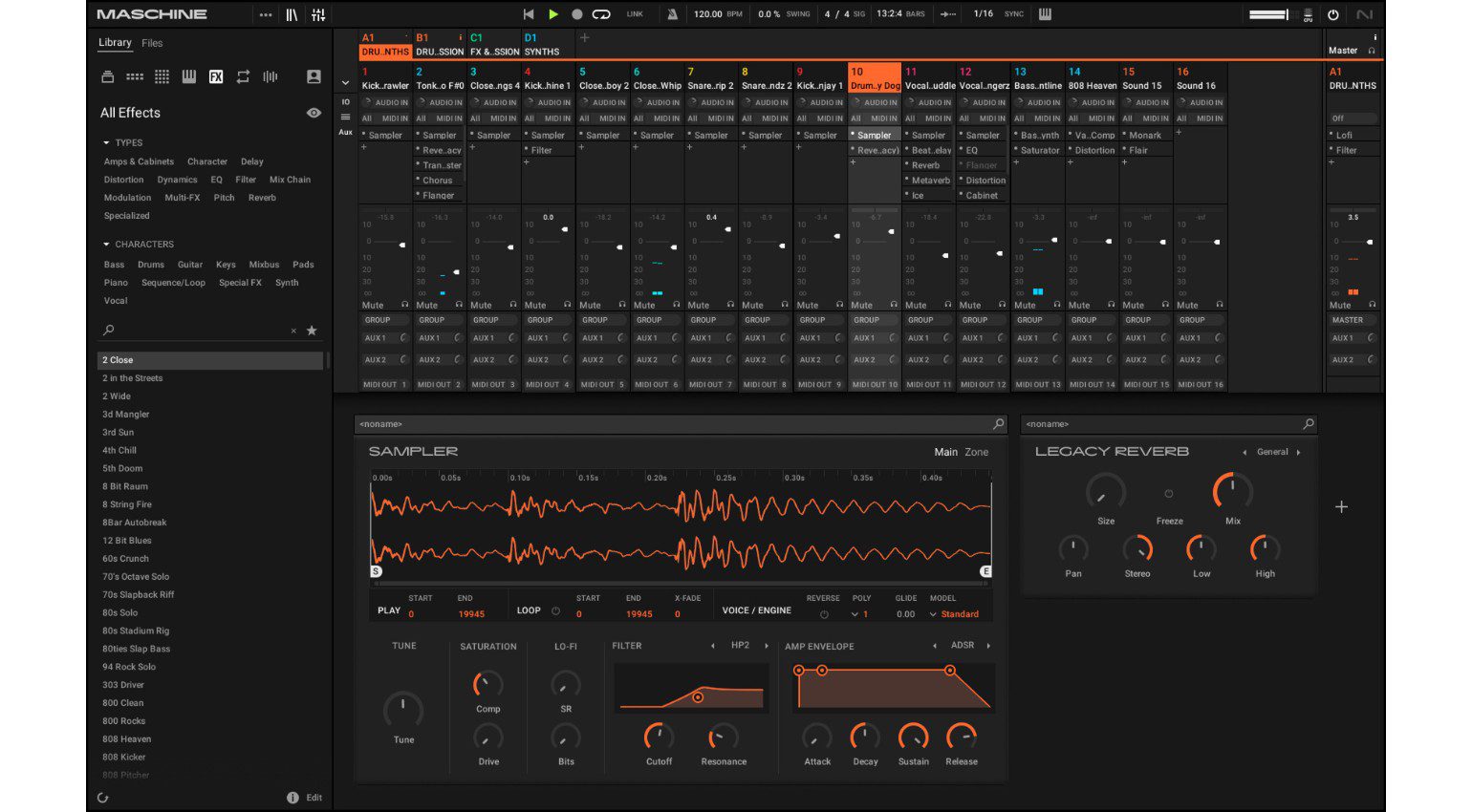Image resolution: width=1472 pixels, height=812 pixels.
Task: Click the Edit button at the panel bottom
Action: (316, 798)
